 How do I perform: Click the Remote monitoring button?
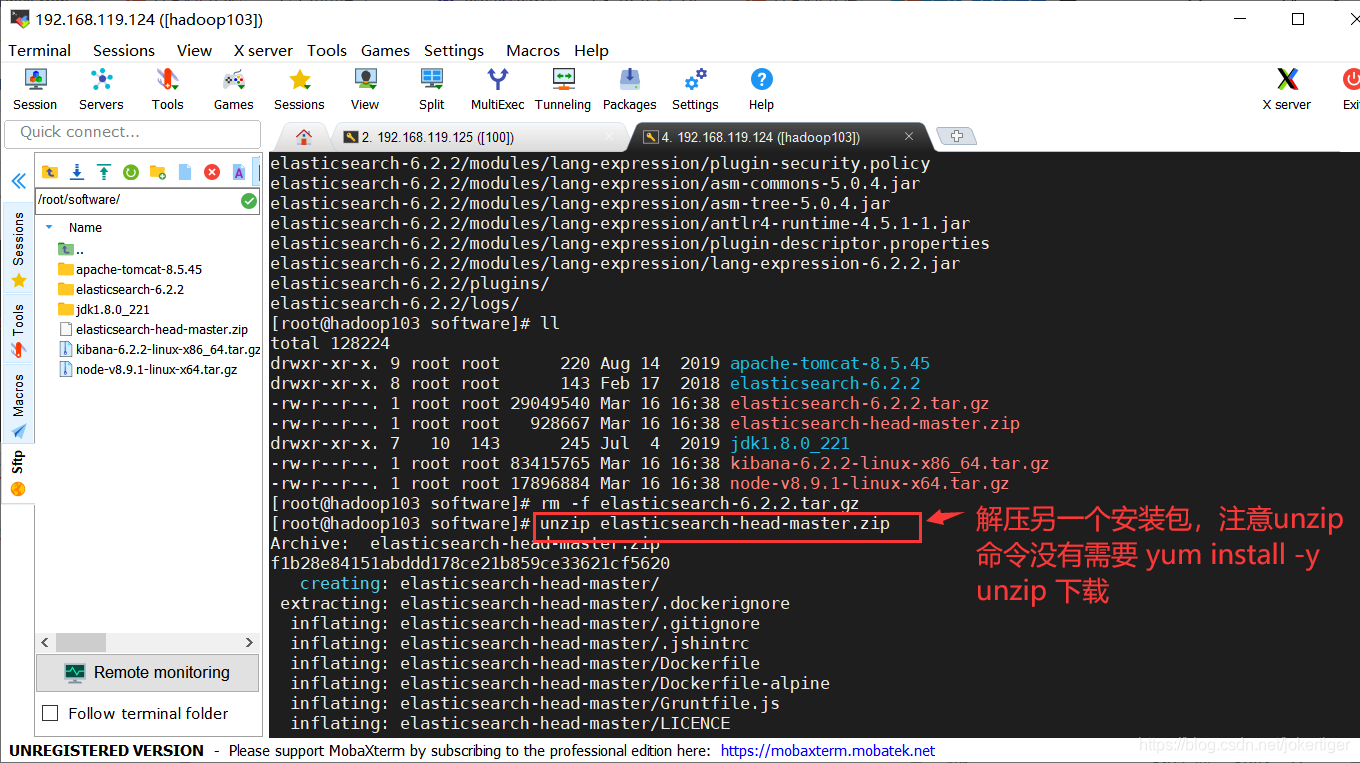click(147, 672)
